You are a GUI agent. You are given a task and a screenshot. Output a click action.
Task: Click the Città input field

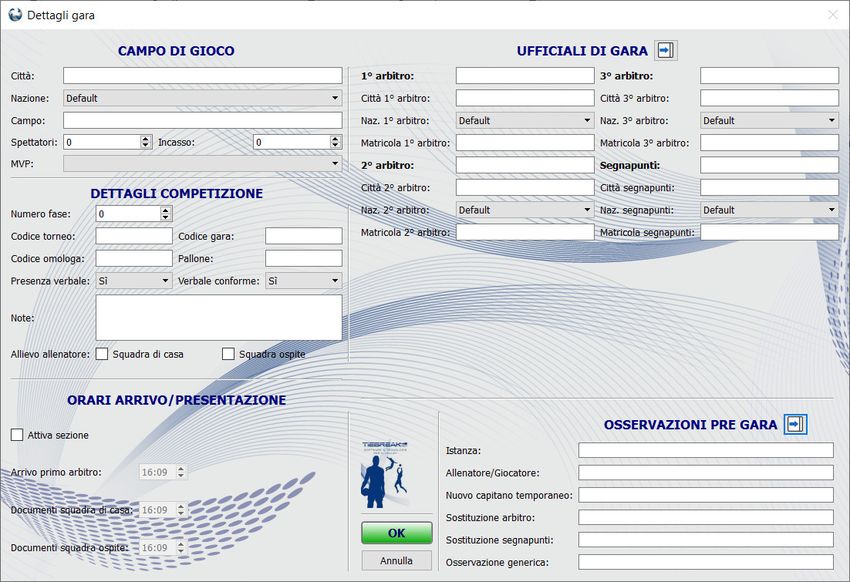[202, 75]
